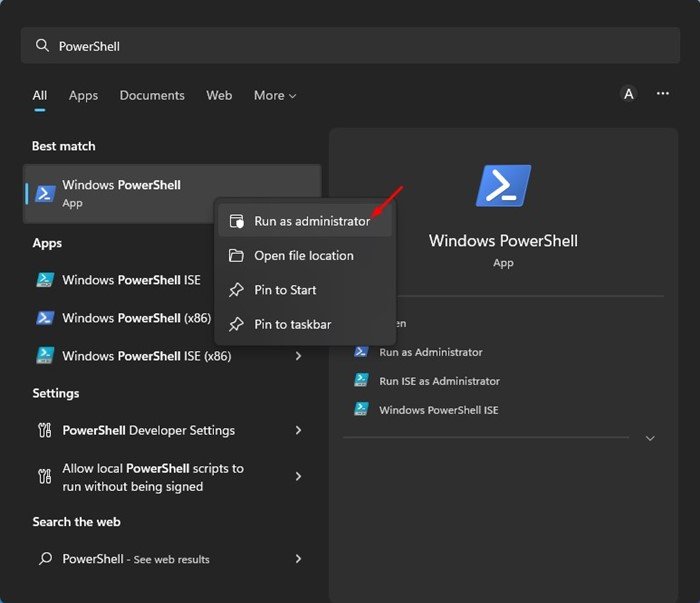
Task: Click the Pin to taskbar pin icon
Action: 236,324
